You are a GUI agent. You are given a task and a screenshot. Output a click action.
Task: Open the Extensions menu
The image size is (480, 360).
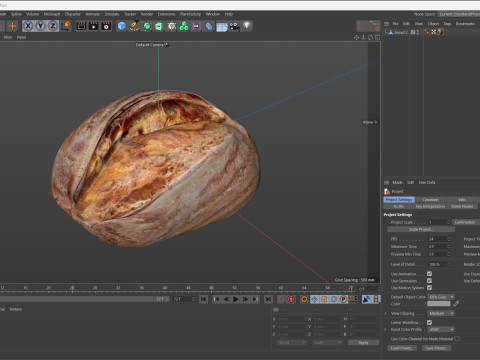[167, 14]
